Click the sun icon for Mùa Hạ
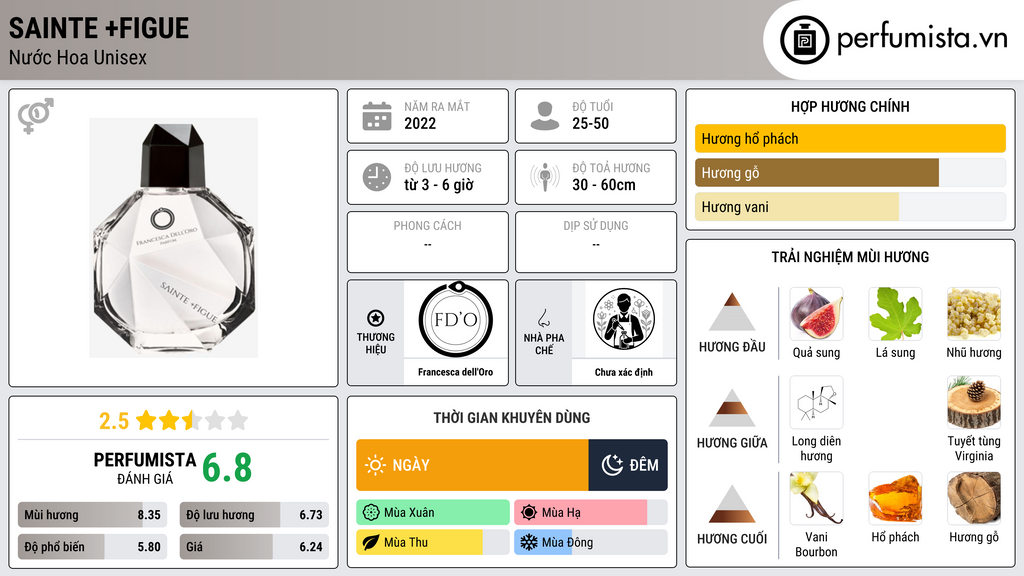 [x=529, y=513]
